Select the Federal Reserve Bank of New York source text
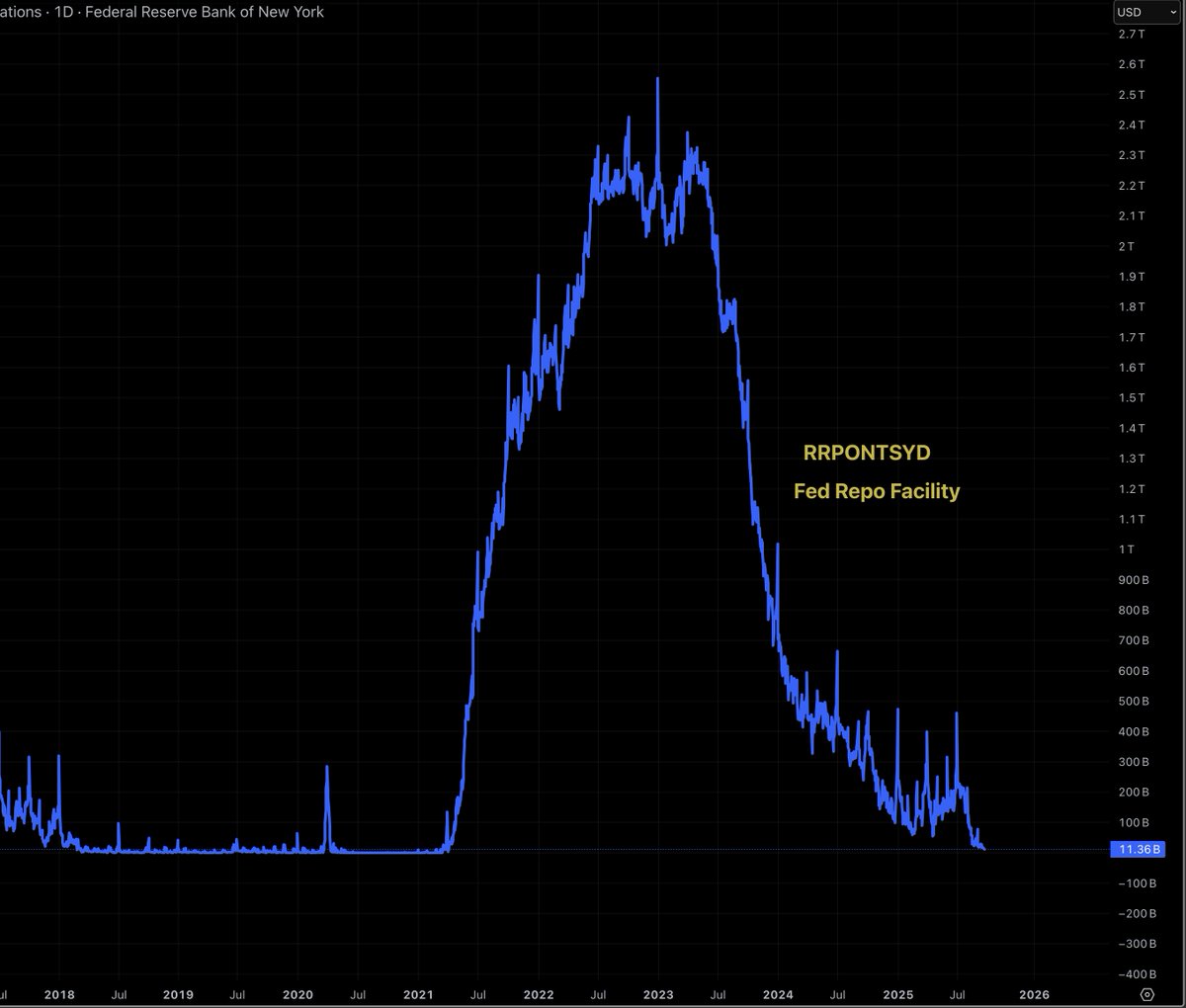1186x1008 pixels. (x=205, y=13)
